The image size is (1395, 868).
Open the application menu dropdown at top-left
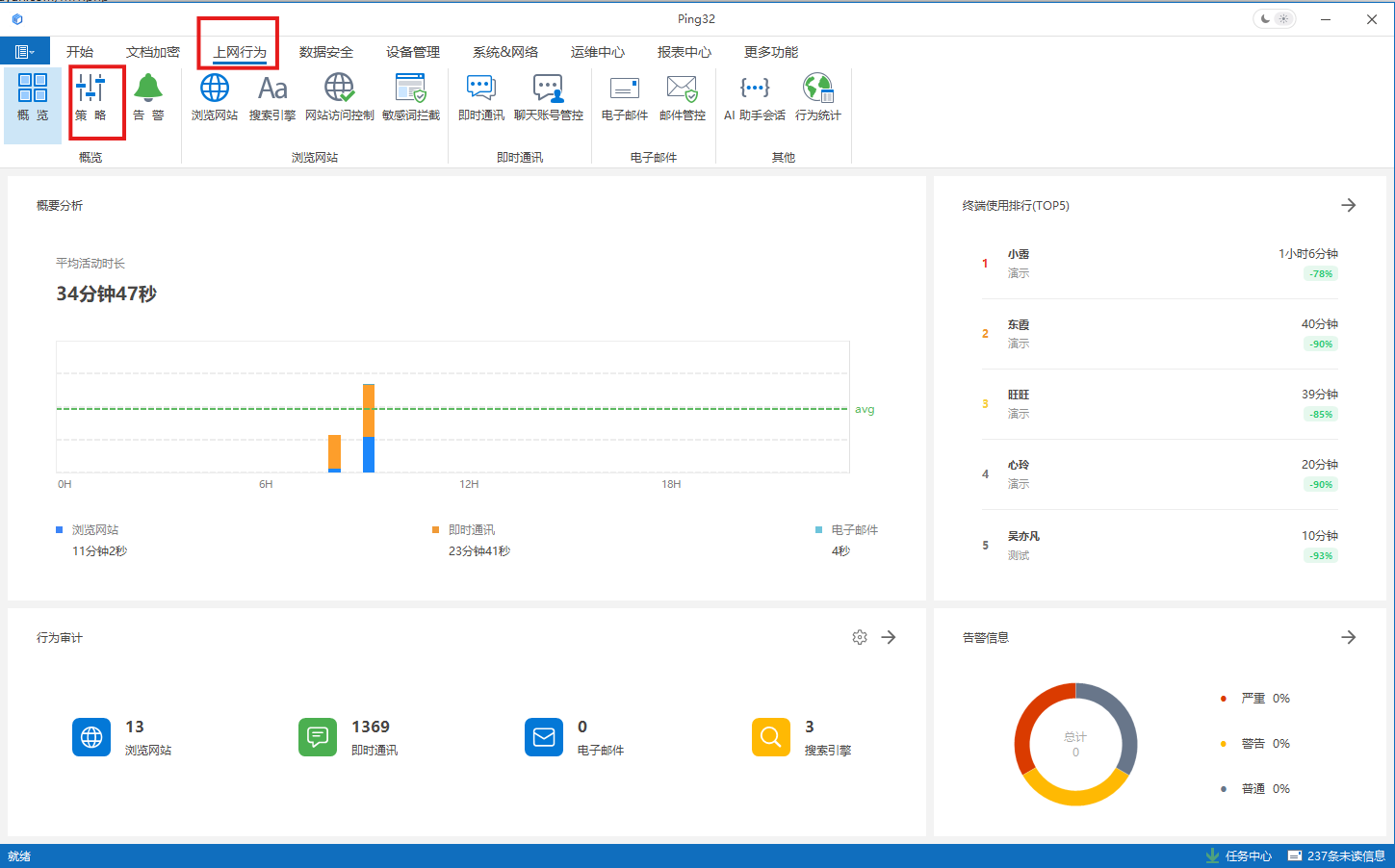click(24, 52)
